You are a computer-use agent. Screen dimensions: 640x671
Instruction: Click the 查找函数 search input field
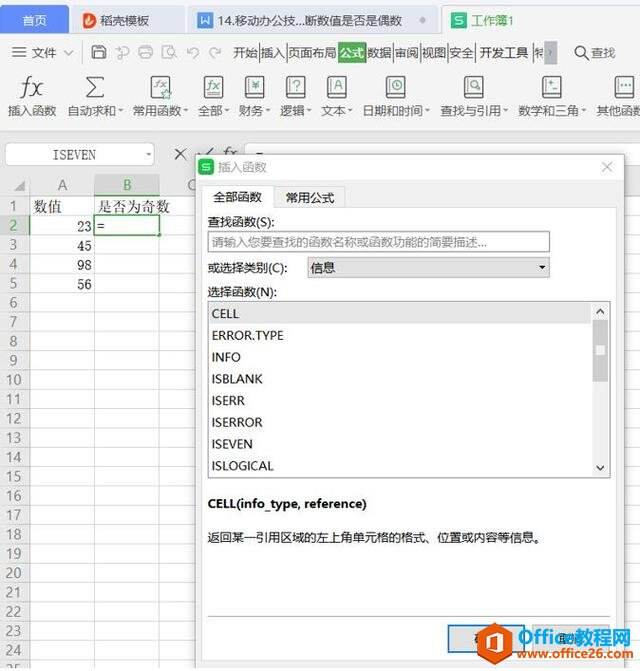coord(379,242)
